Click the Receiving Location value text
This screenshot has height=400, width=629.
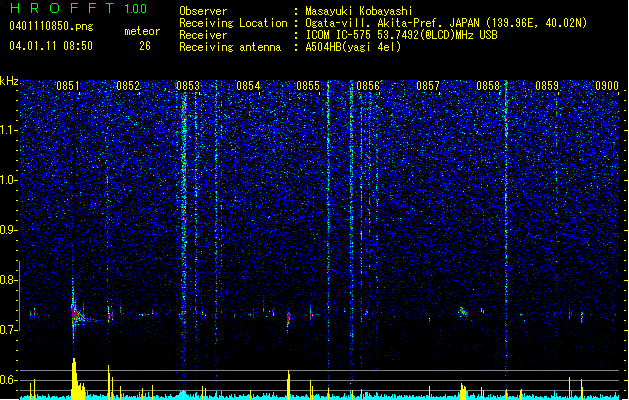[446, 23]
